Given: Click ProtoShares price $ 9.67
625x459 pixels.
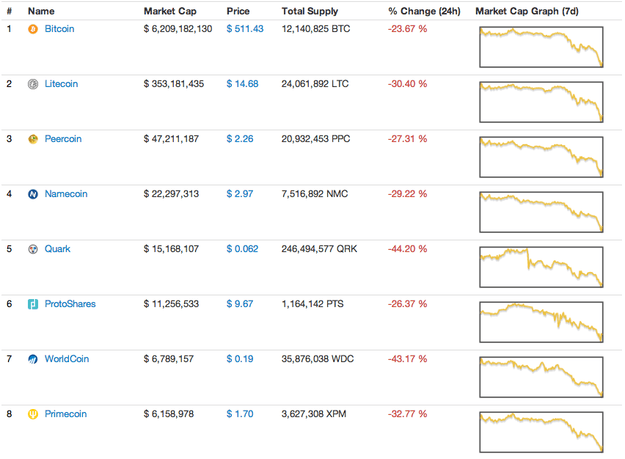Looking at the screenshot, I should [240, 304].
